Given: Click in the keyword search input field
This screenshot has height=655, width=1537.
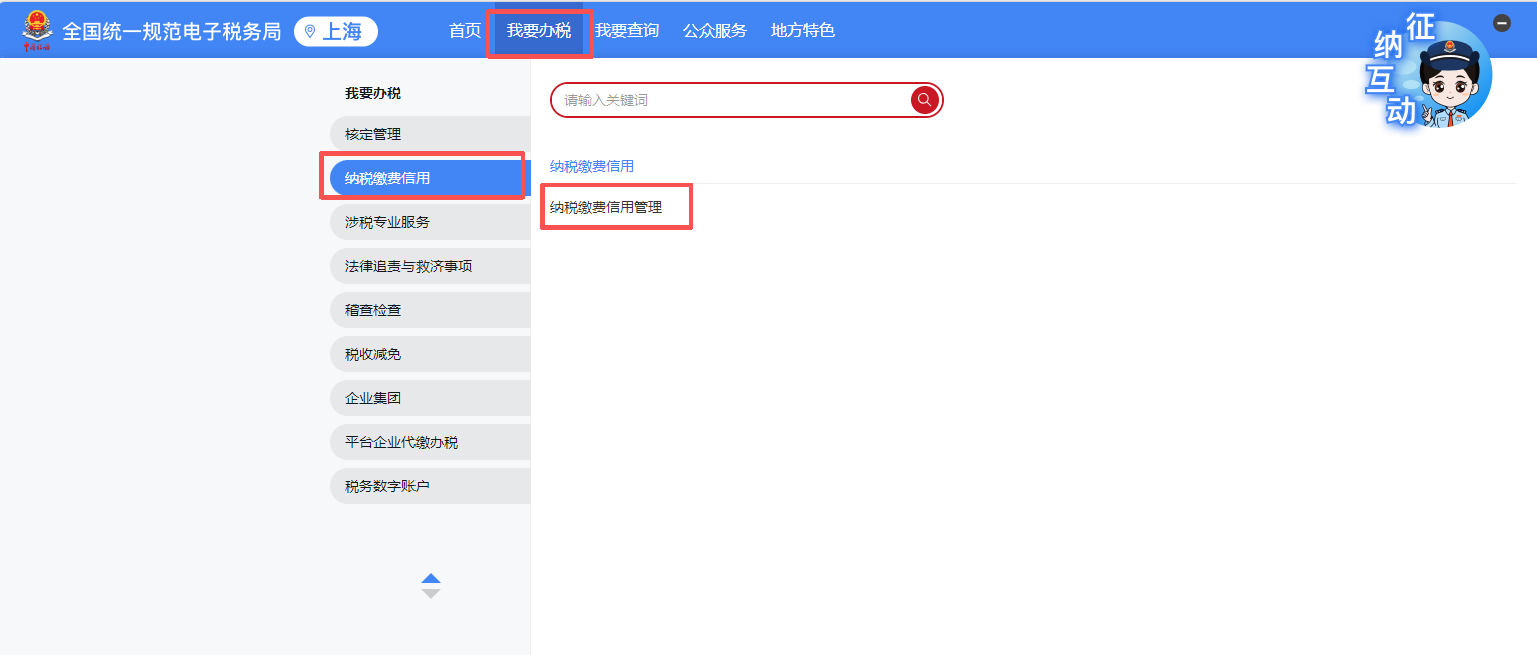Looking at the screenshot, I should tap(730, 100).
